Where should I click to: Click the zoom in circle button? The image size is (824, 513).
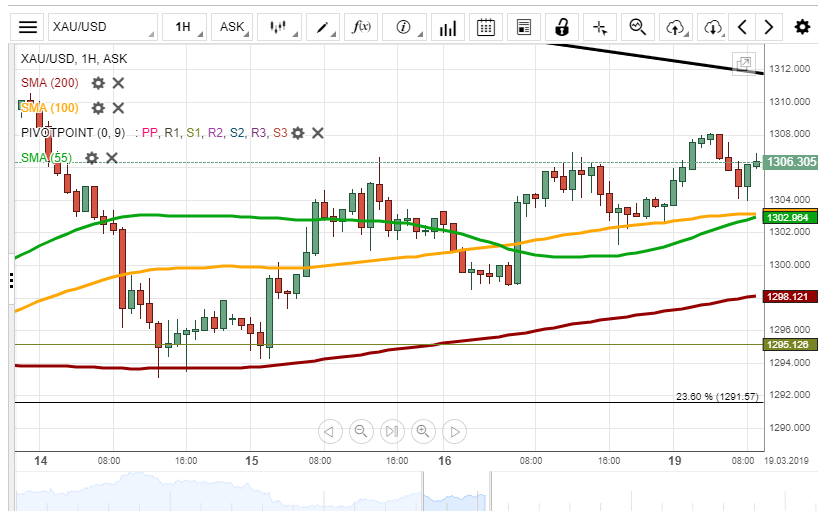423,432
